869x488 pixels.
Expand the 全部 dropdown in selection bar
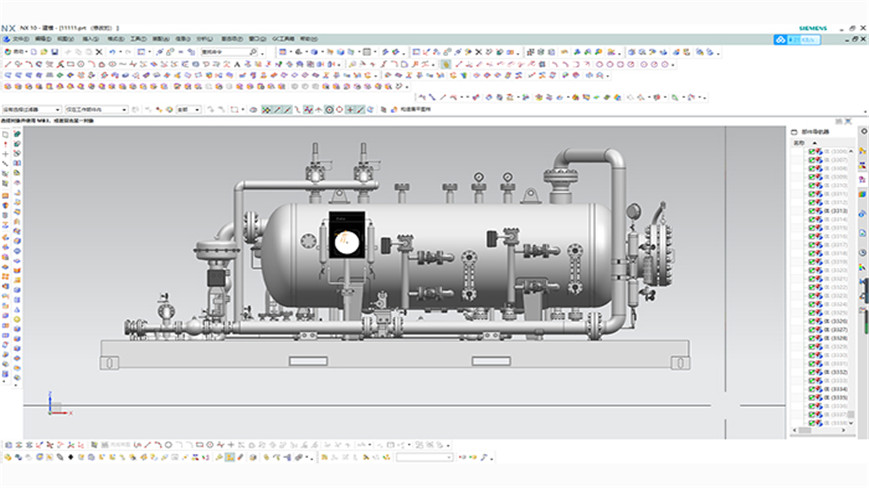click(x=188, y=110)
